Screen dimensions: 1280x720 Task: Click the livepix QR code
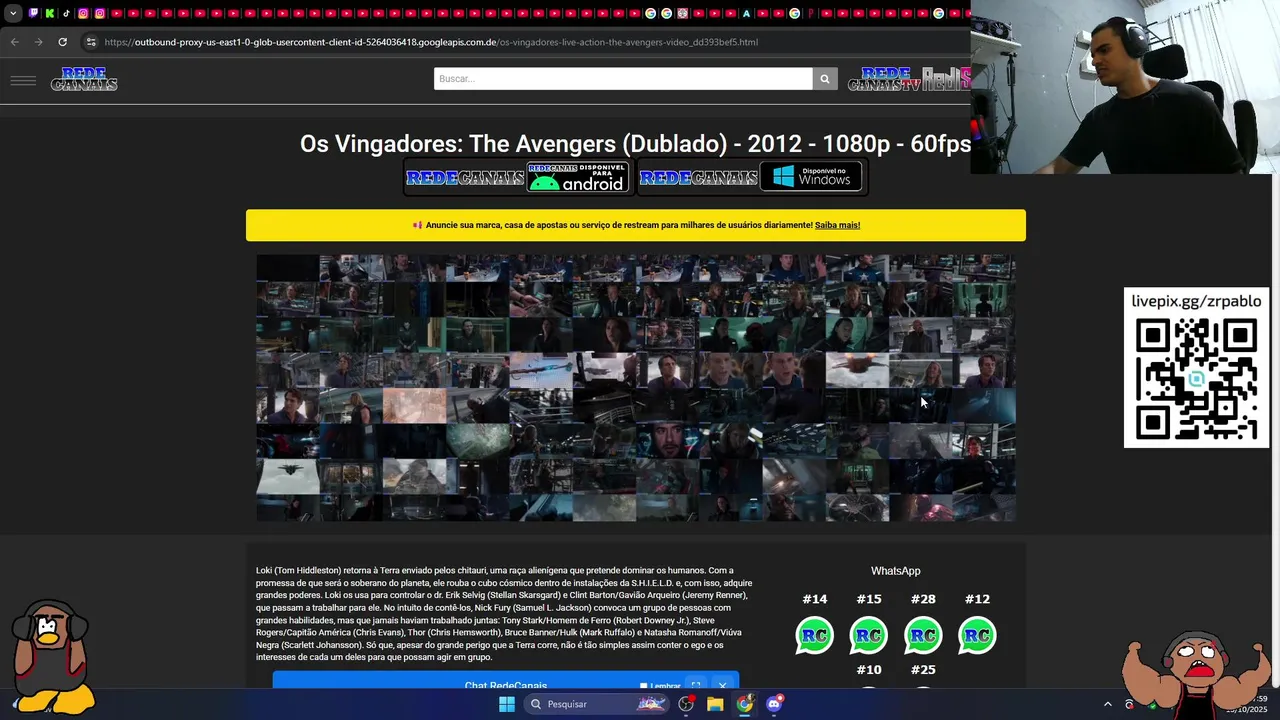click(1197, 378)
